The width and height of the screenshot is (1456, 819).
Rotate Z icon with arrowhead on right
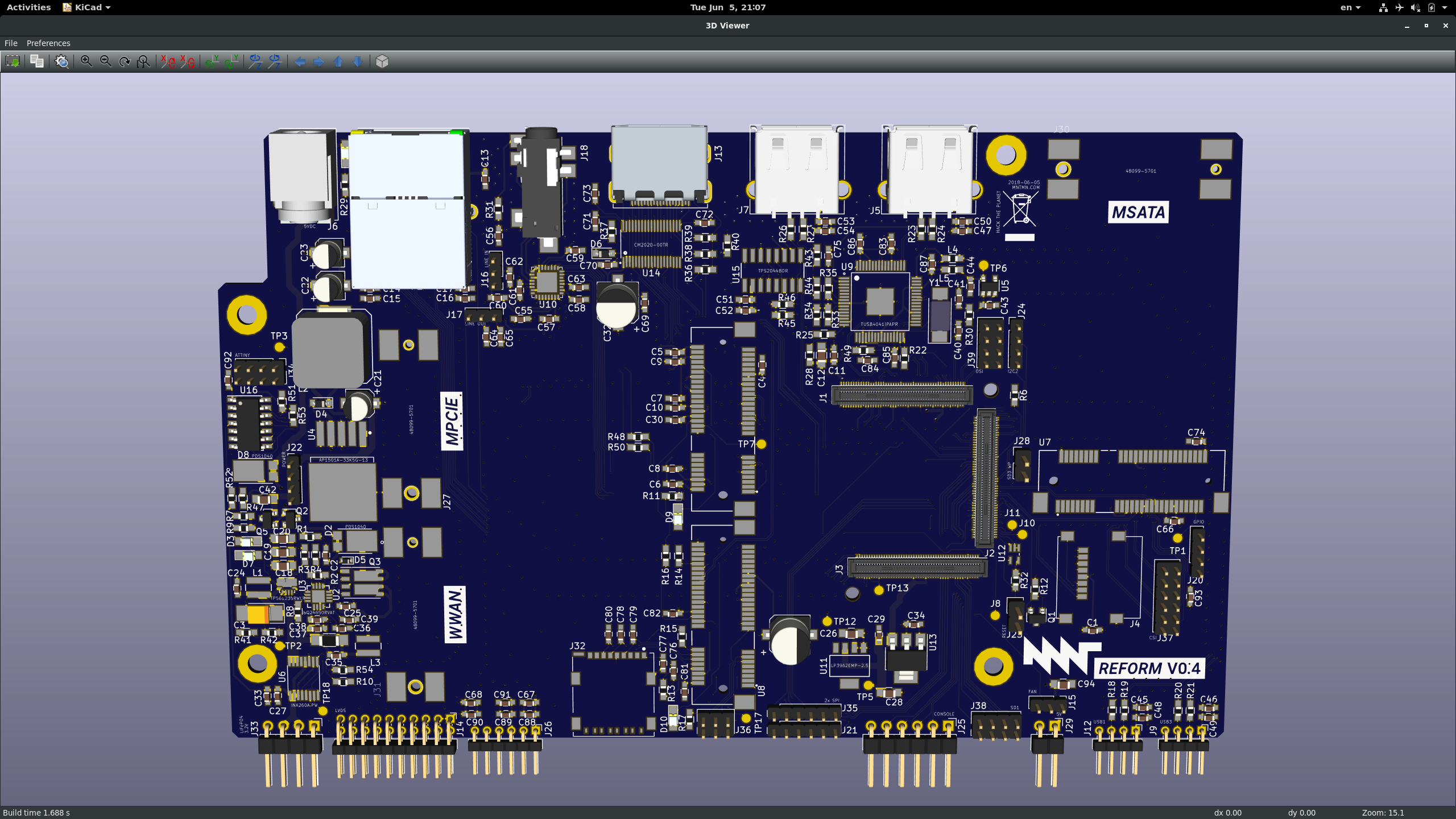275,61
